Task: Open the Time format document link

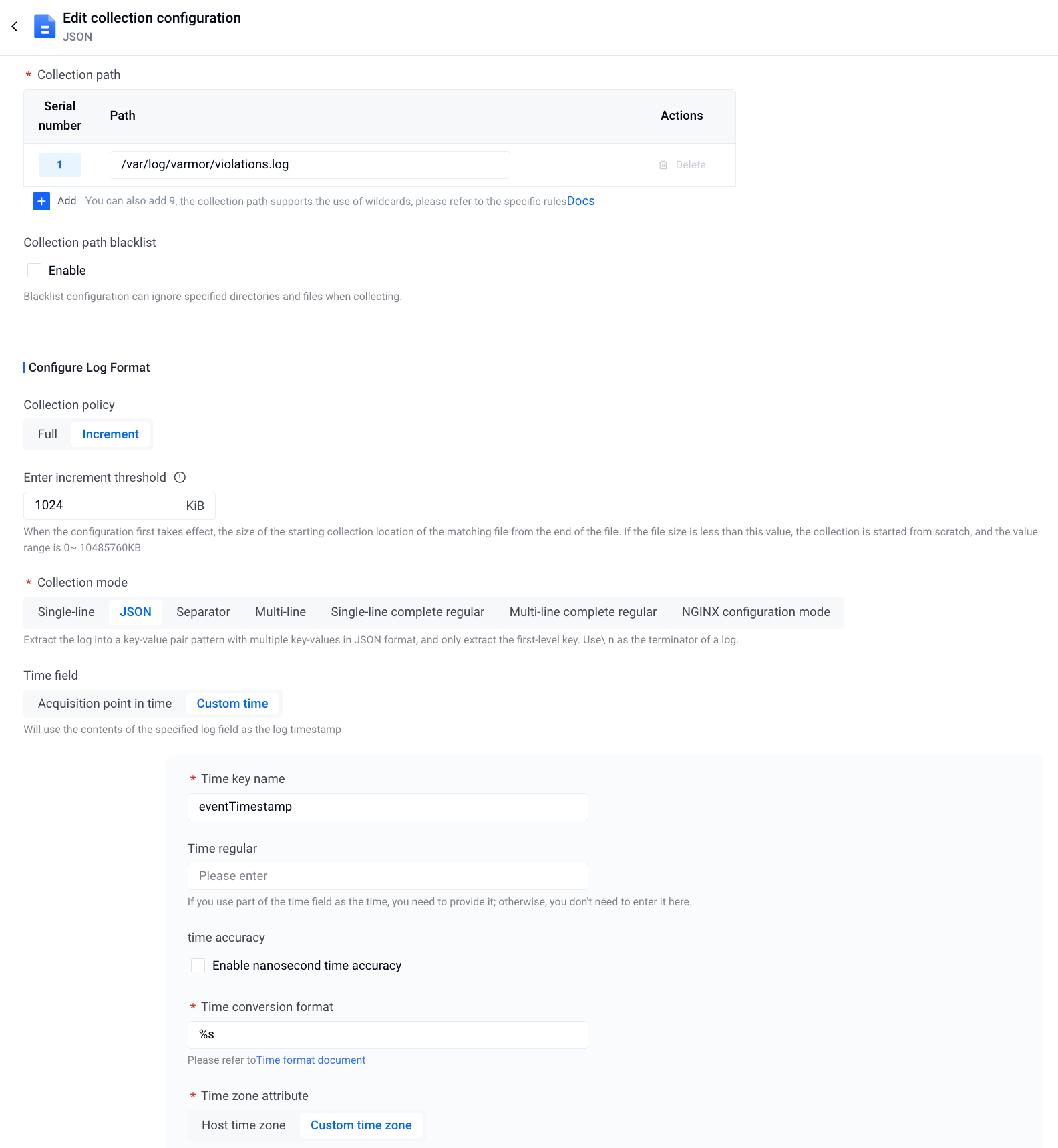Action: coord(311,1060)
